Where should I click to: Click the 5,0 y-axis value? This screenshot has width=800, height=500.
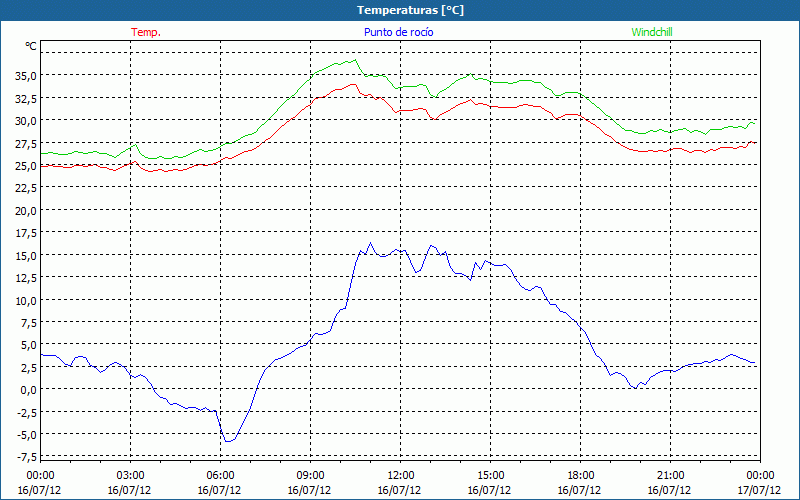(x=29, y=345)
